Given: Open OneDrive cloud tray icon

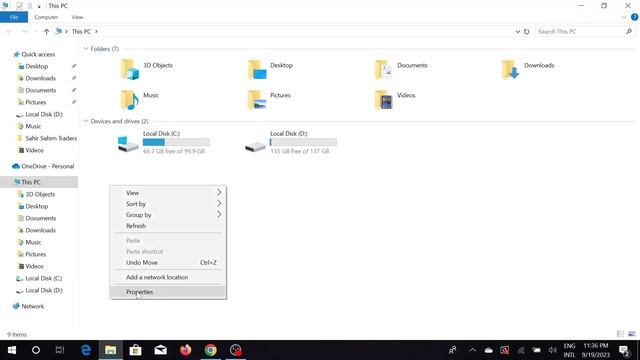Looking at the screenshot, I should point(489,350).
